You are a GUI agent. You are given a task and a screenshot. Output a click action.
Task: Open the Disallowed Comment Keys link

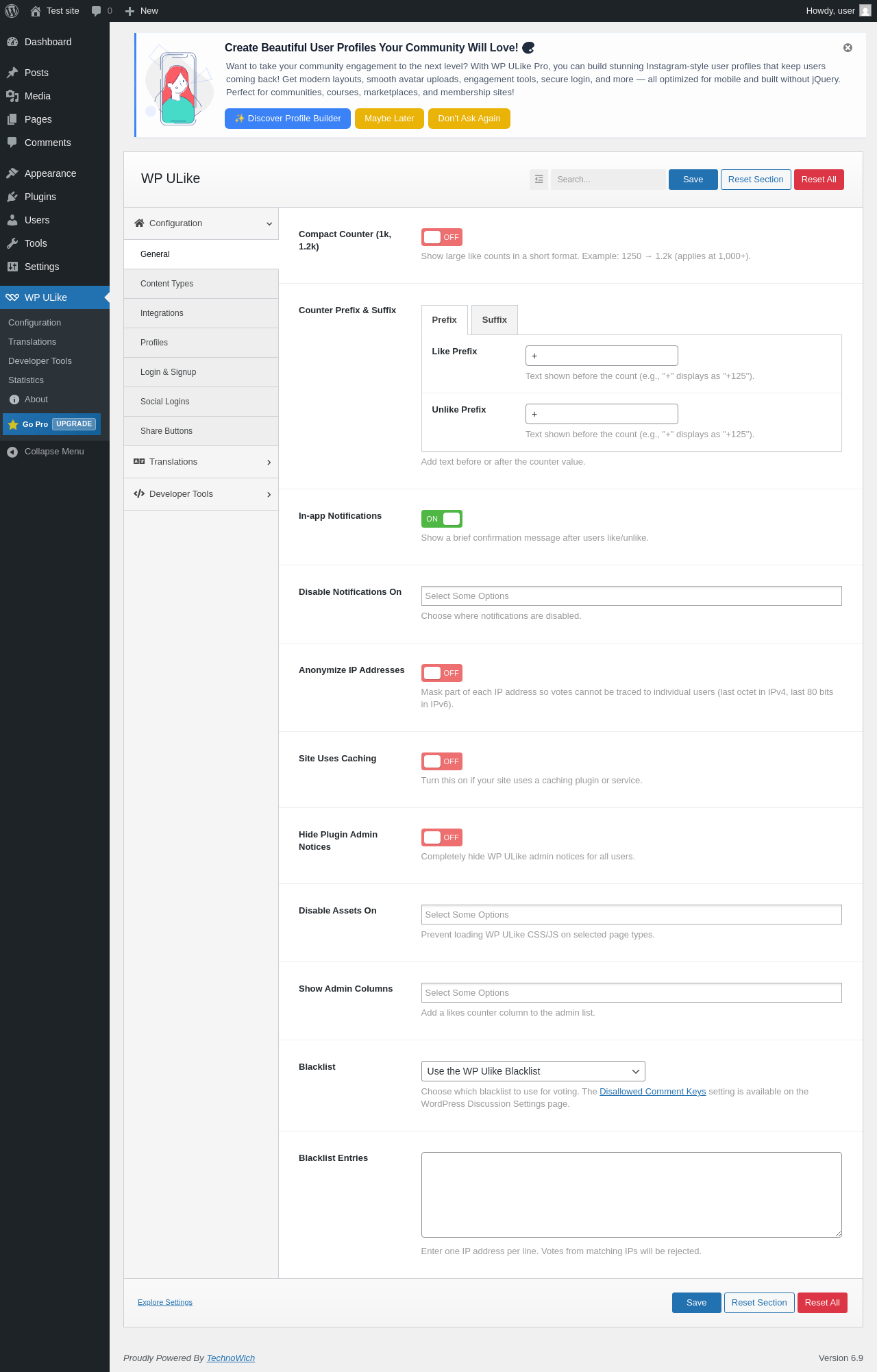[x=652, y=1092]
